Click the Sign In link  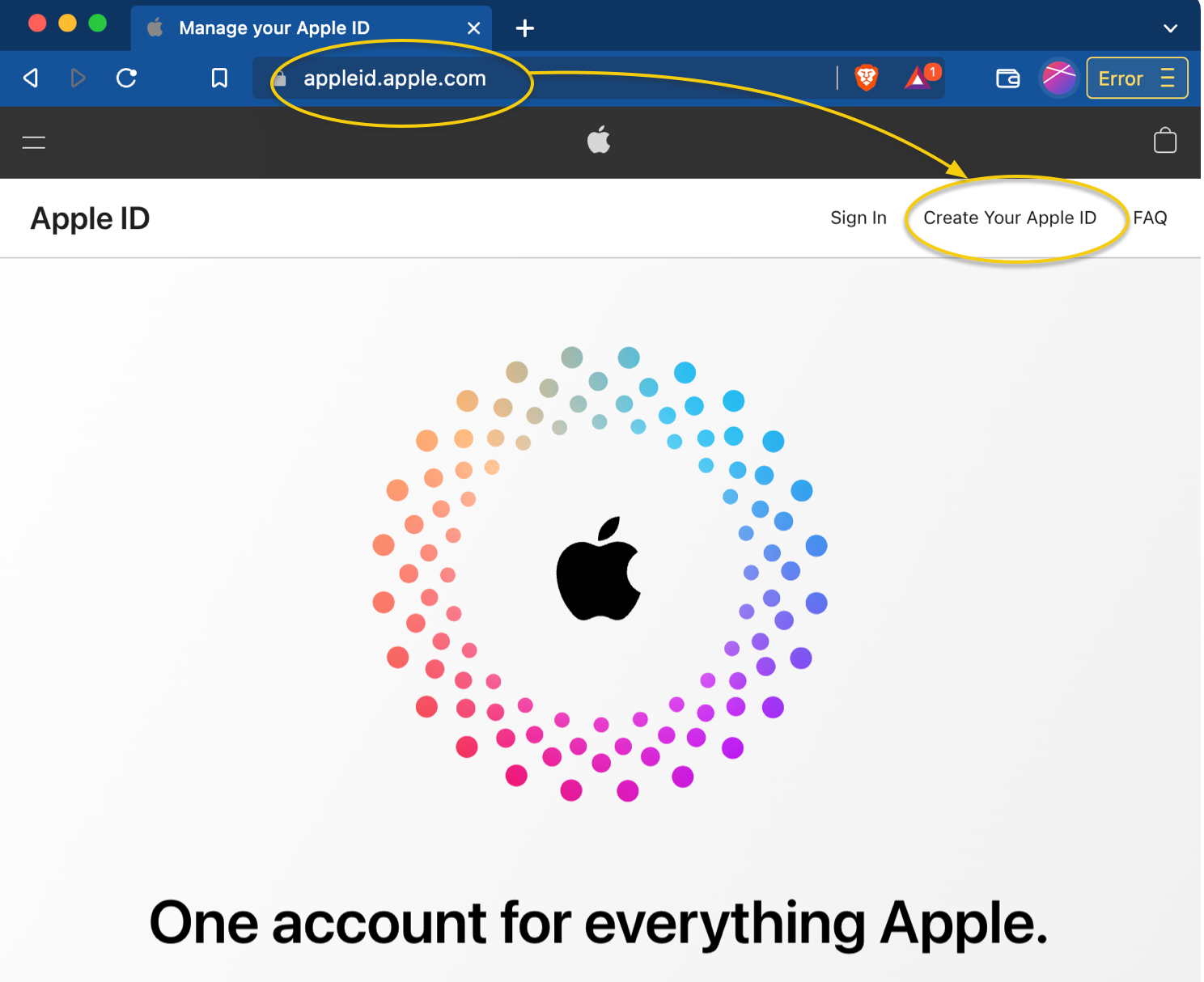858,218
